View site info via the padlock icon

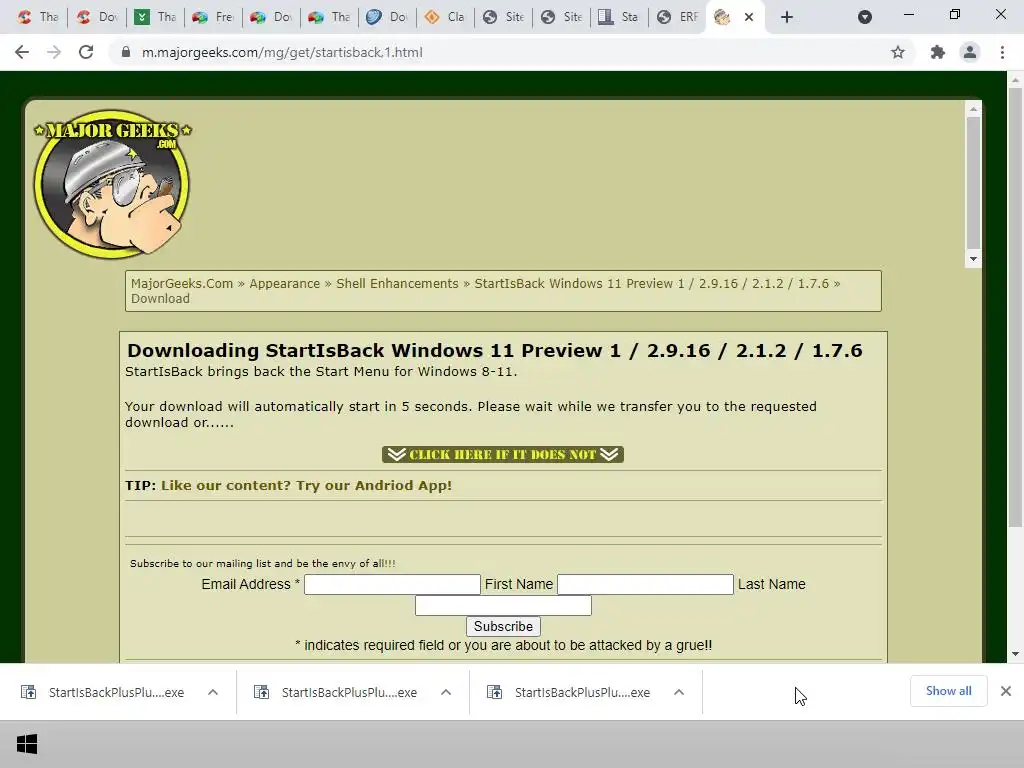pos(126,52)
